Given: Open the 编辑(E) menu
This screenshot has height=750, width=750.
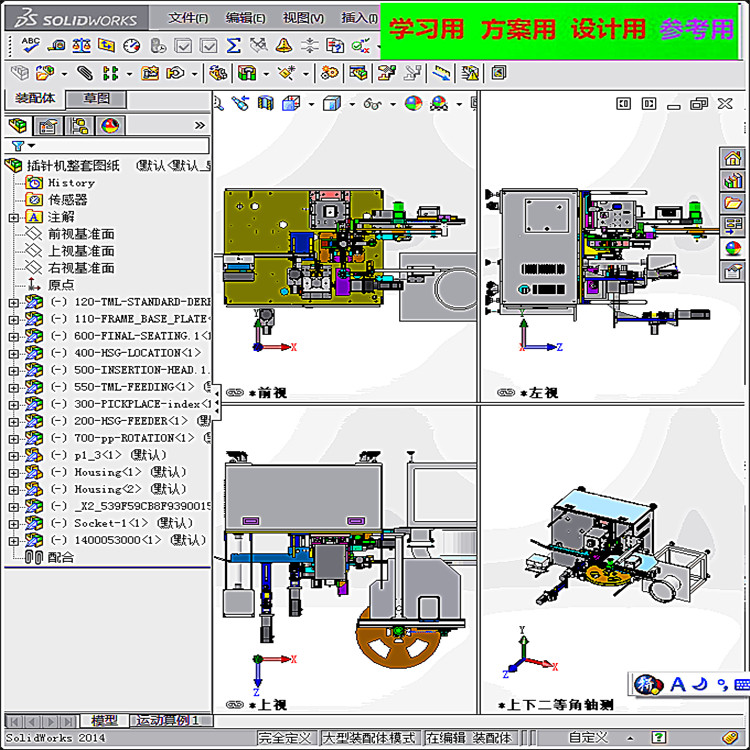Looking at the screenshot, I should point(245,18).
